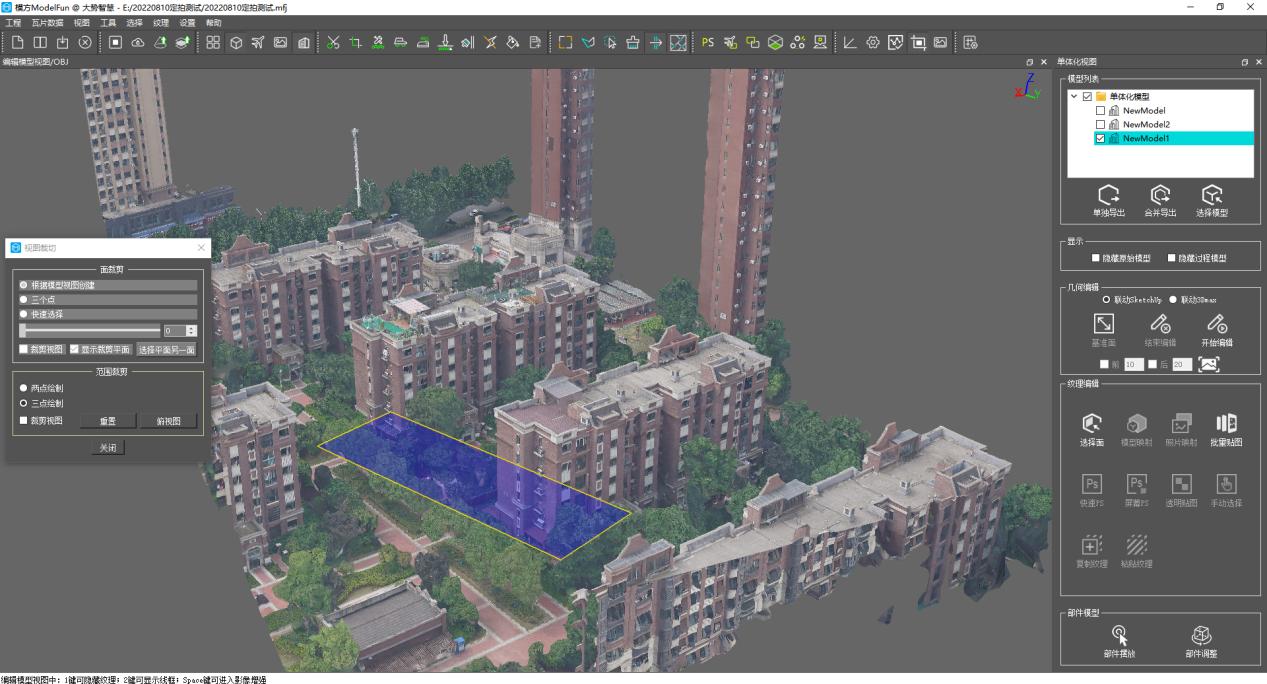Screen dimensions: 1267x684
Task: Click the scissors cut tool in toolbar
Action: [x=333, y=42]
